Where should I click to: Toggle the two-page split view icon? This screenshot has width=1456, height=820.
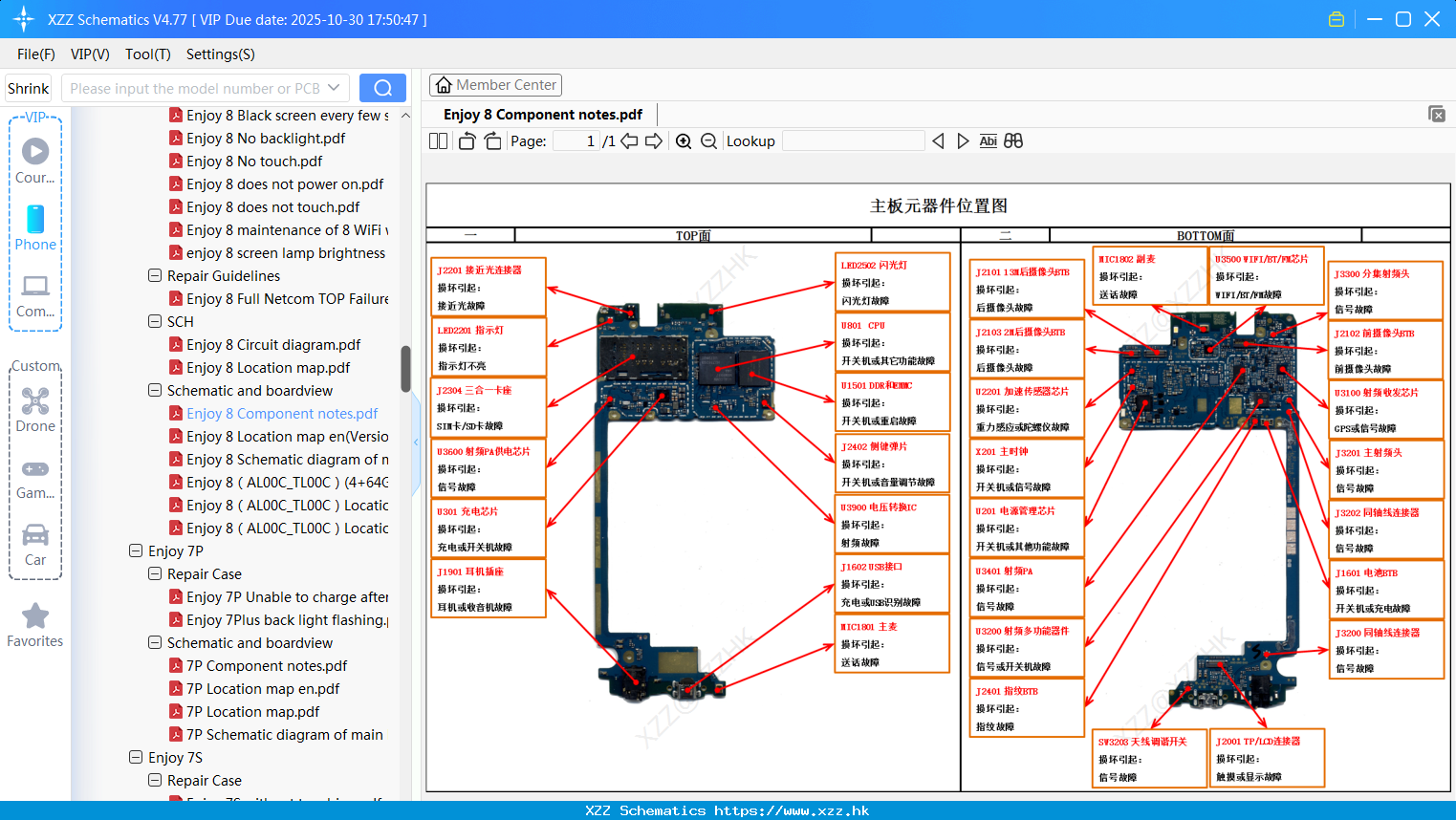point(438,140)
